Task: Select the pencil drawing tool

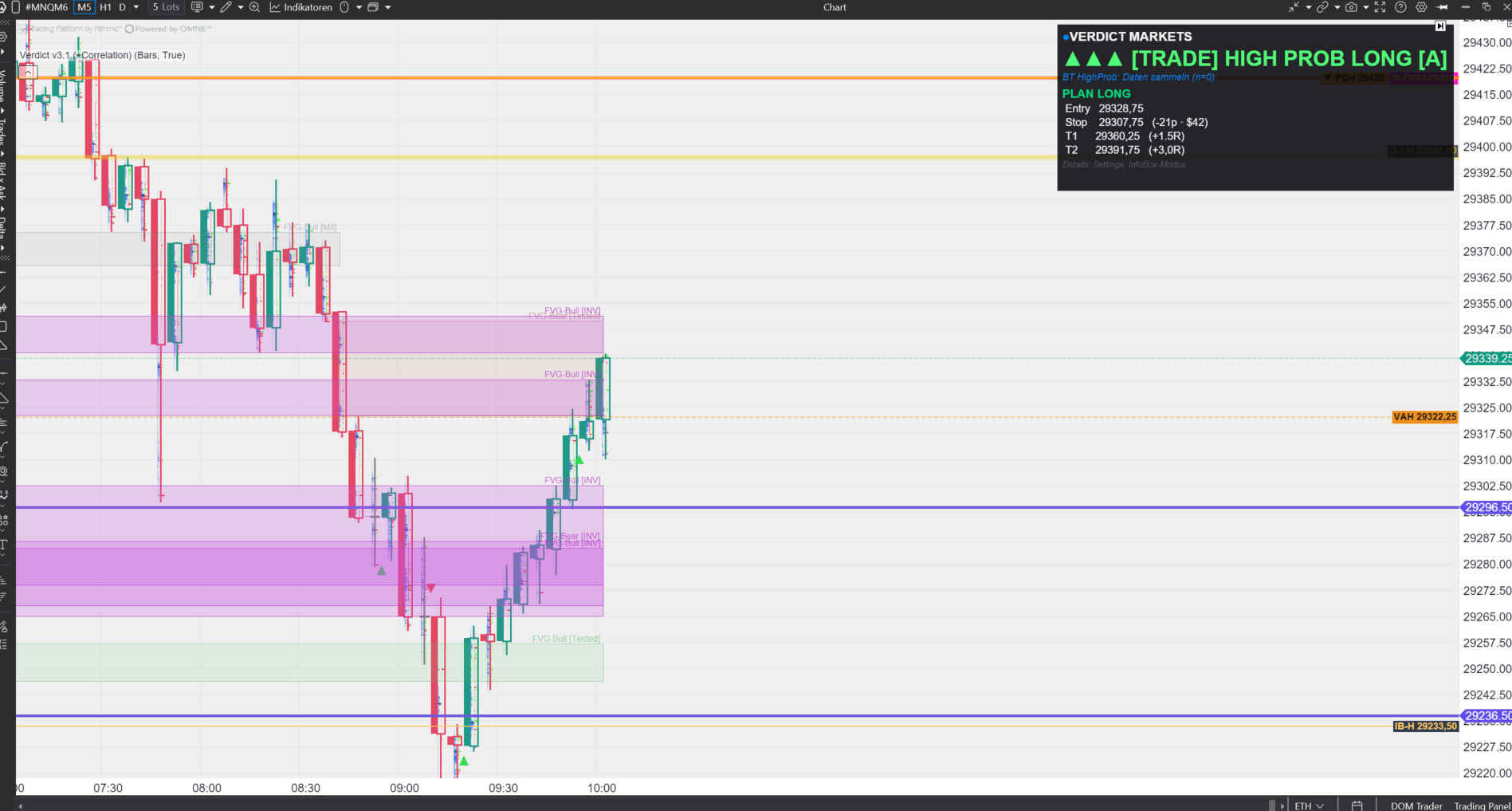Action: coord(226,7)
